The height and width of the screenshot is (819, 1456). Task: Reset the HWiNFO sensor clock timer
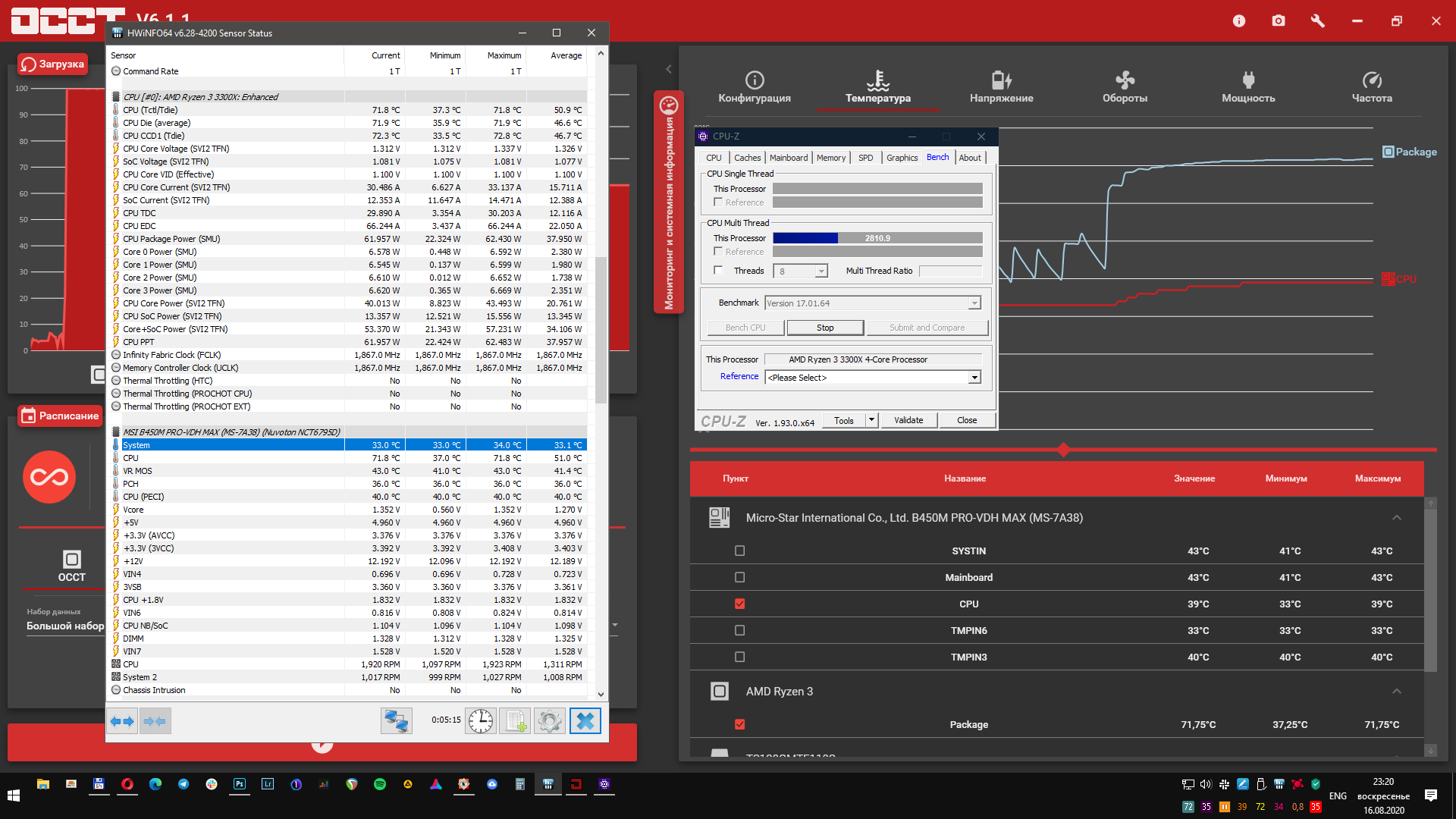(x=481, y=721)
